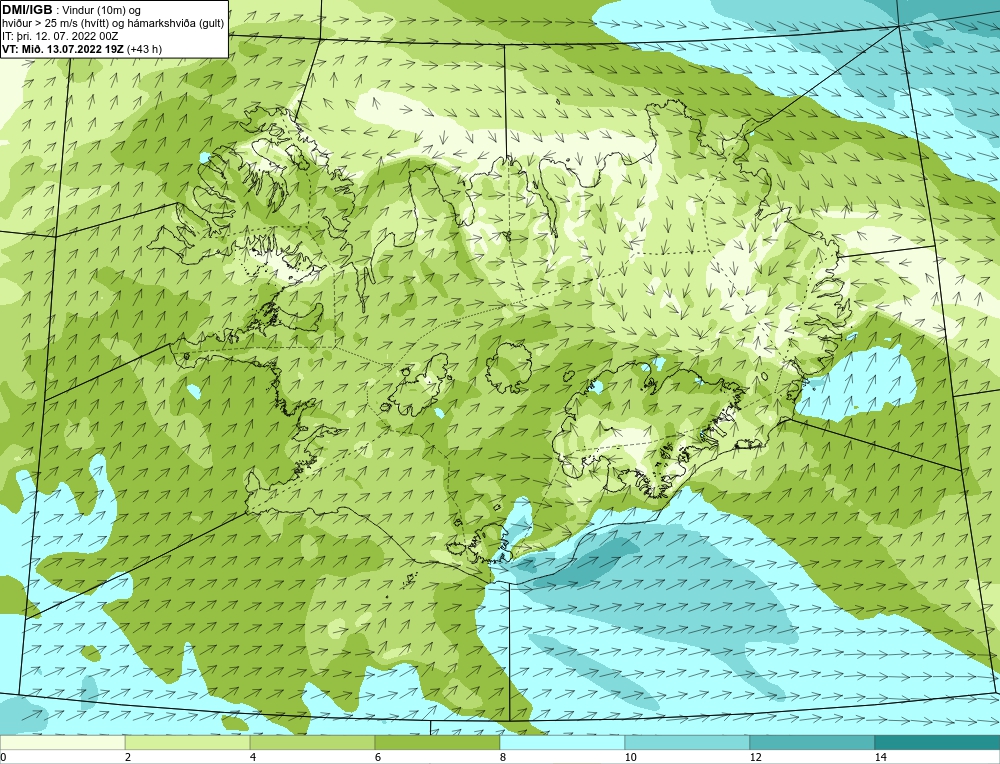The height and width of the screenshot is (764, 1000).
Task: Click the '14' label on the color scale
Action: (881, 757)
